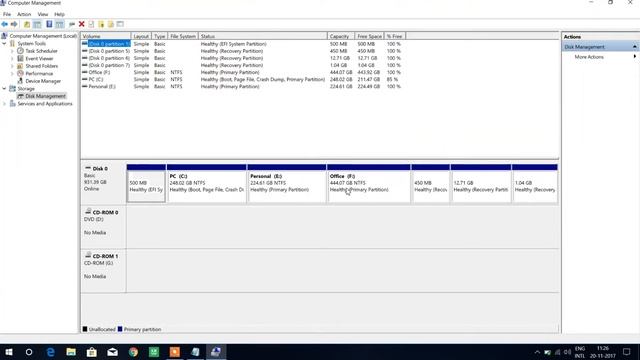Viewport: 640px width, 360px height.
Task: Select the 450 MB recovery partition block
Action: click(431, 183)
